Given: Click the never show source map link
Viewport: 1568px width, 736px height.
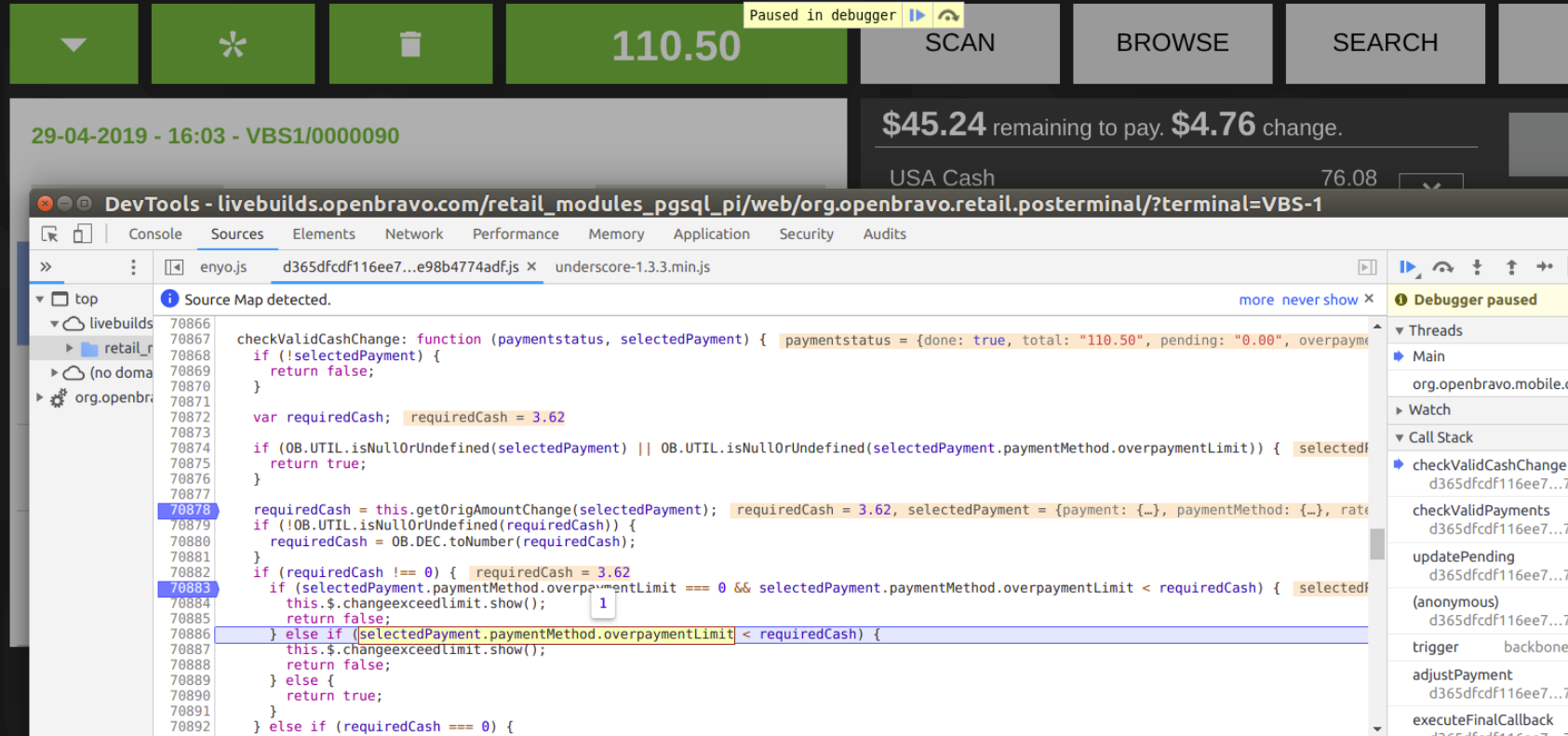Looking at the screenshot, I should [x=1320, y=300].
